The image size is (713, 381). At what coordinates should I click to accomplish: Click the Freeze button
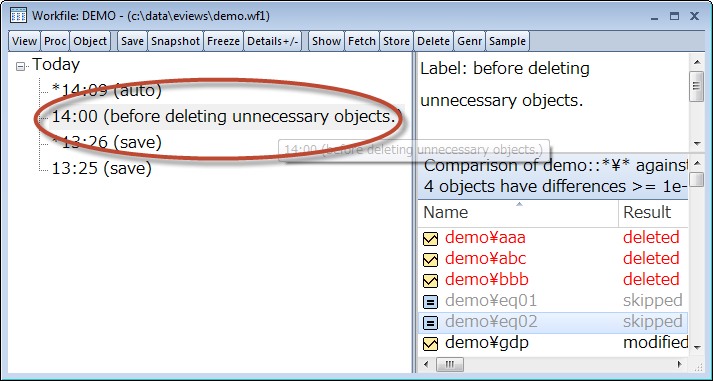click(223, 41)
